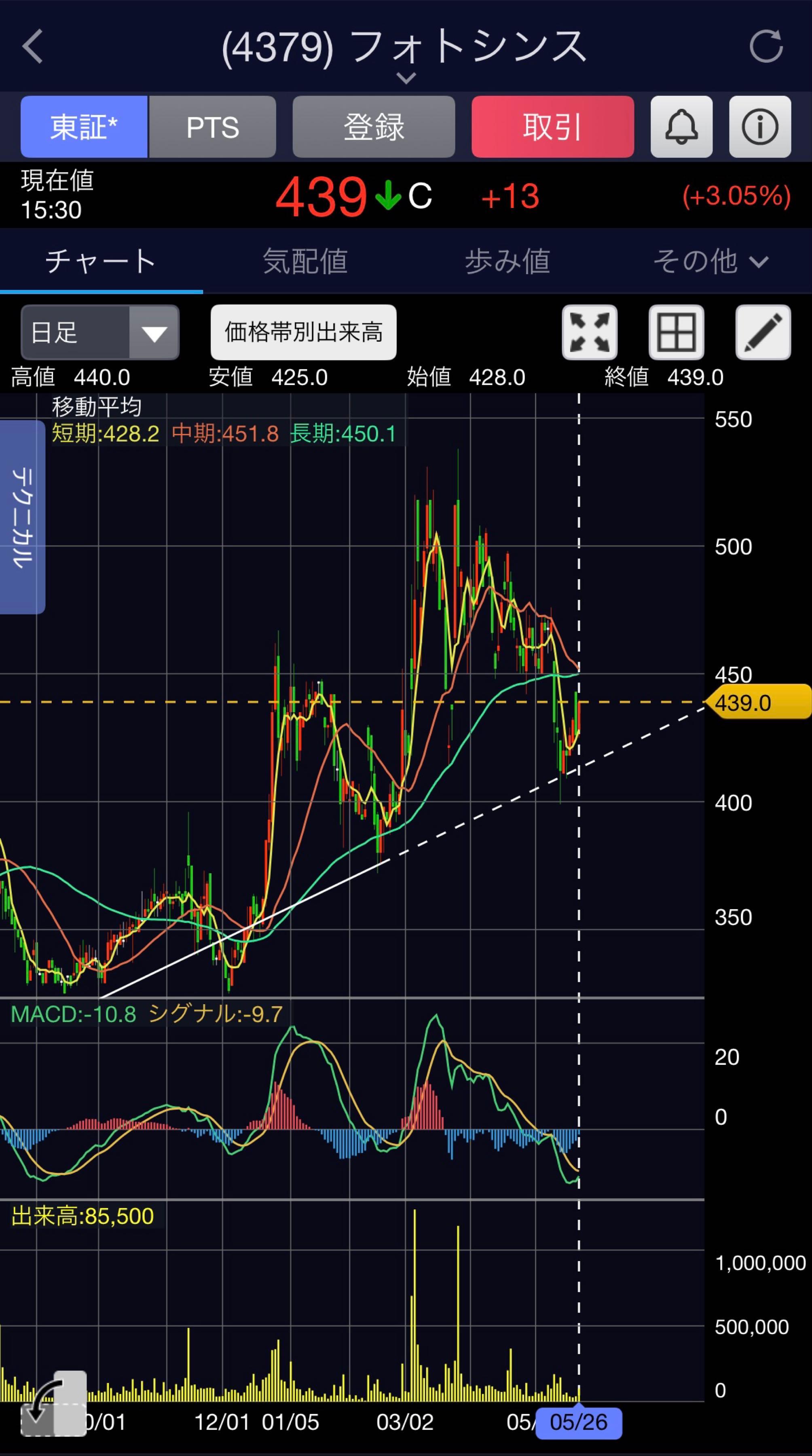Tap the 移動平均 indicator label
This screenshot has height=1456, width=812.
tap(97, 406)
